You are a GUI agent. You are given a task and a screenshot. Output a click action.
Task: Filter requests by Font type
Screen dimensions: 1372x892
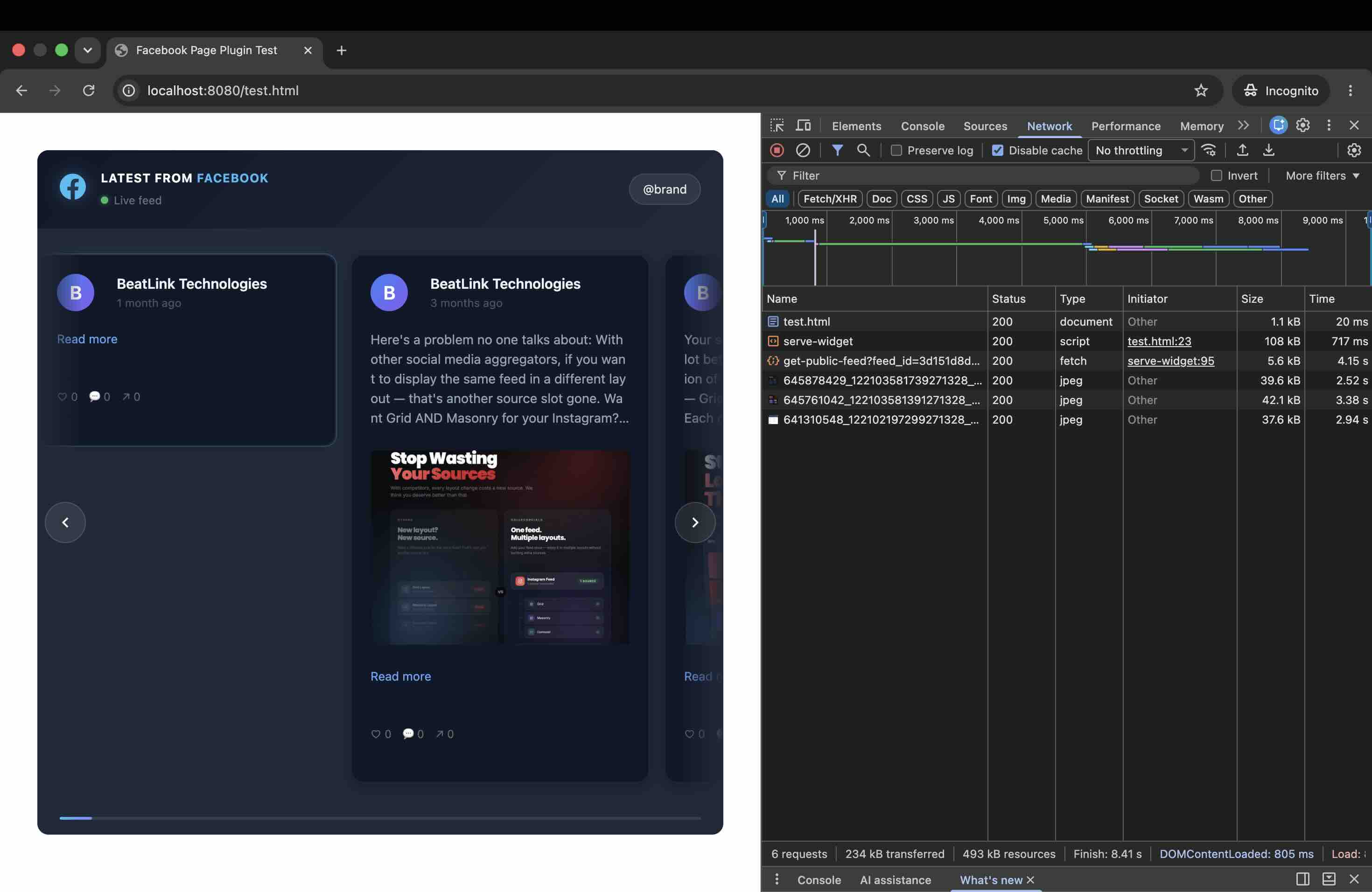980,199
